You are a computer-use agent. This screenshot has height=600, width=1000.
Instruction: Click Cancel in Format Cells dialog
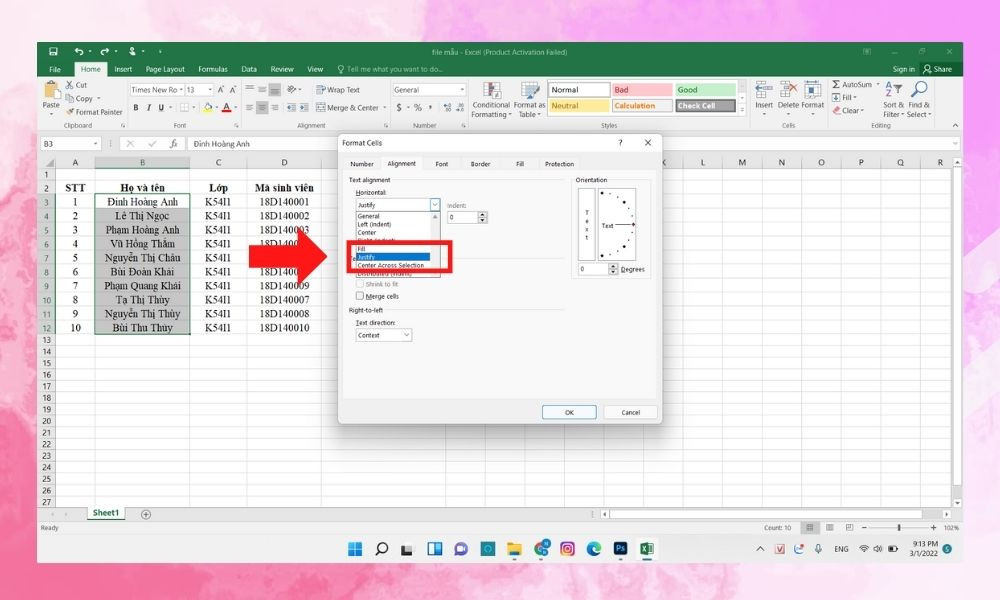(630, 412)
